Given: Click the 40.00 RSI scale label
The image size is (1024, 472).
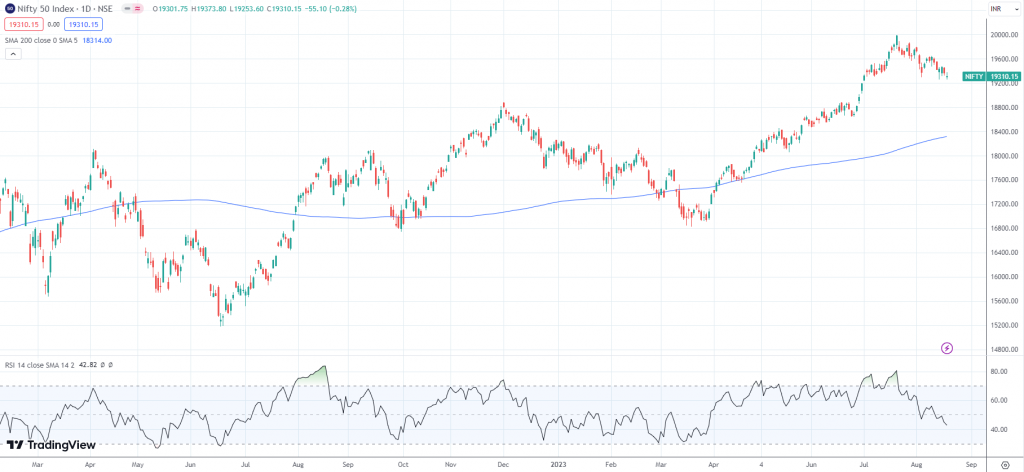Looking at the screenshot, I should coord(1000,430).
